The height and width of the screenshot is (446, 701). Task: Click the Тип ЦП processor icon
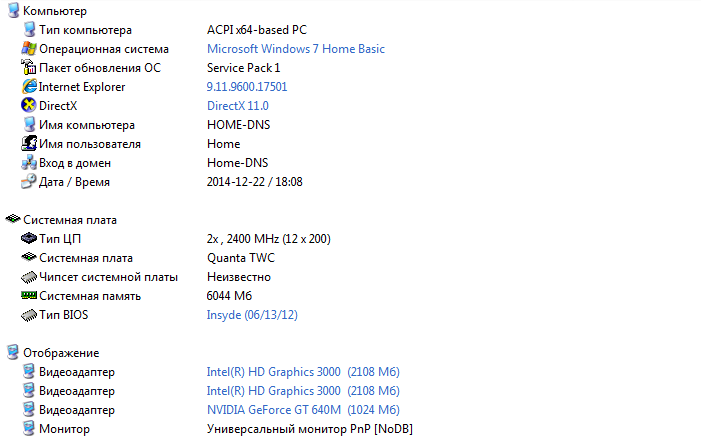click(x=28, y=239)
